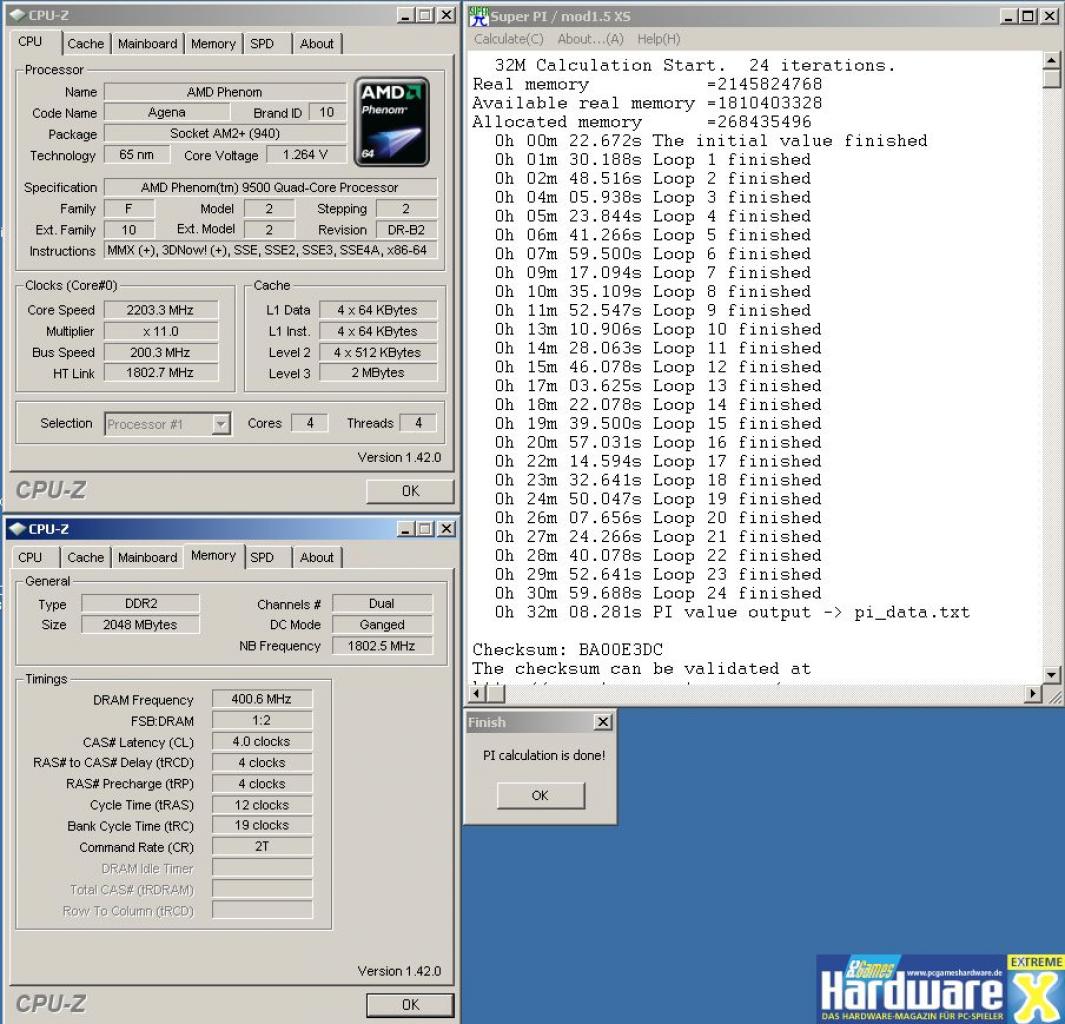Close the Finish dialog
The image size is (1065, 1024).
pyautogui.click(x=602, y=722)
